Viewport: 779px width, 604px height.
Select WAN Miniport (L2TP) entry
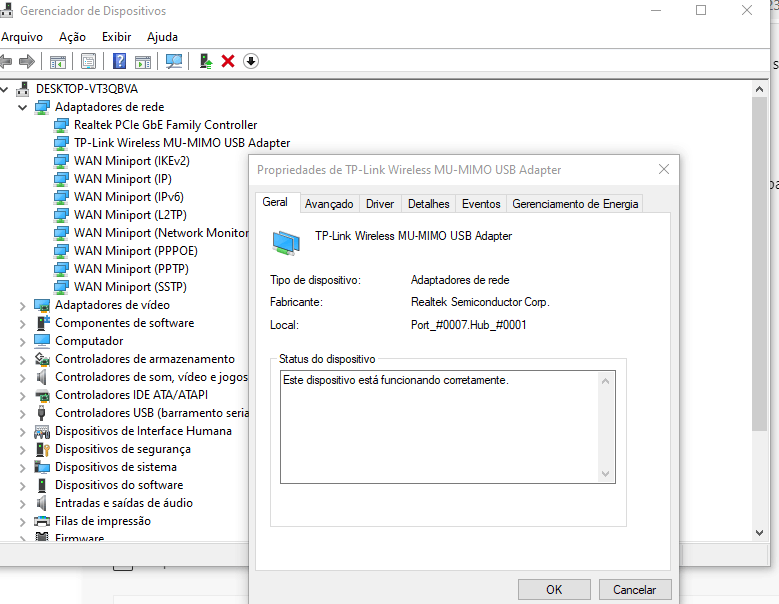click(130, 215)
